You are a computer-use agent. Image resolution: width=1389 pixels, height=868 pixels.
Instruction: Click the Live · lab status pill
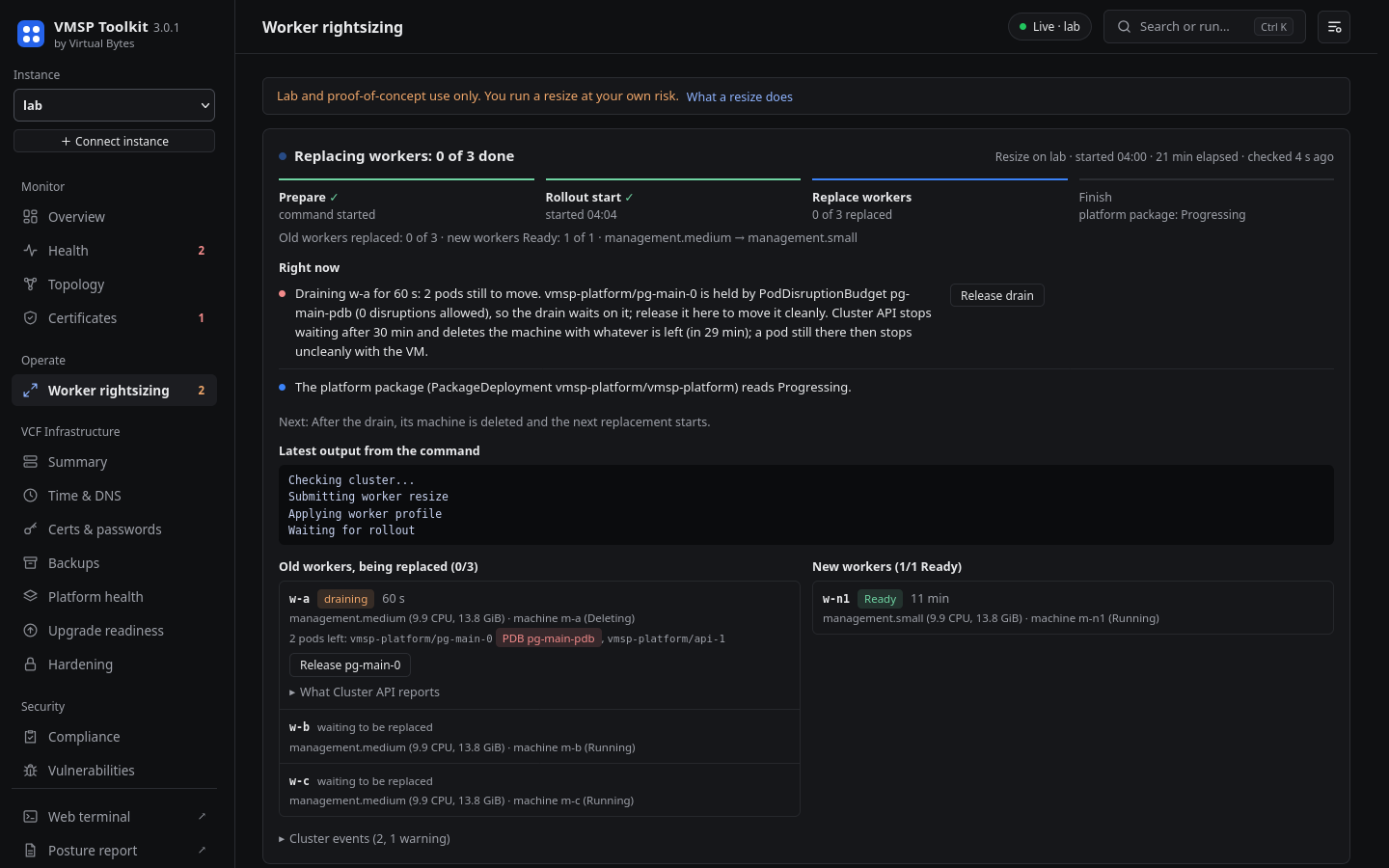click(x=1049, y=27)
